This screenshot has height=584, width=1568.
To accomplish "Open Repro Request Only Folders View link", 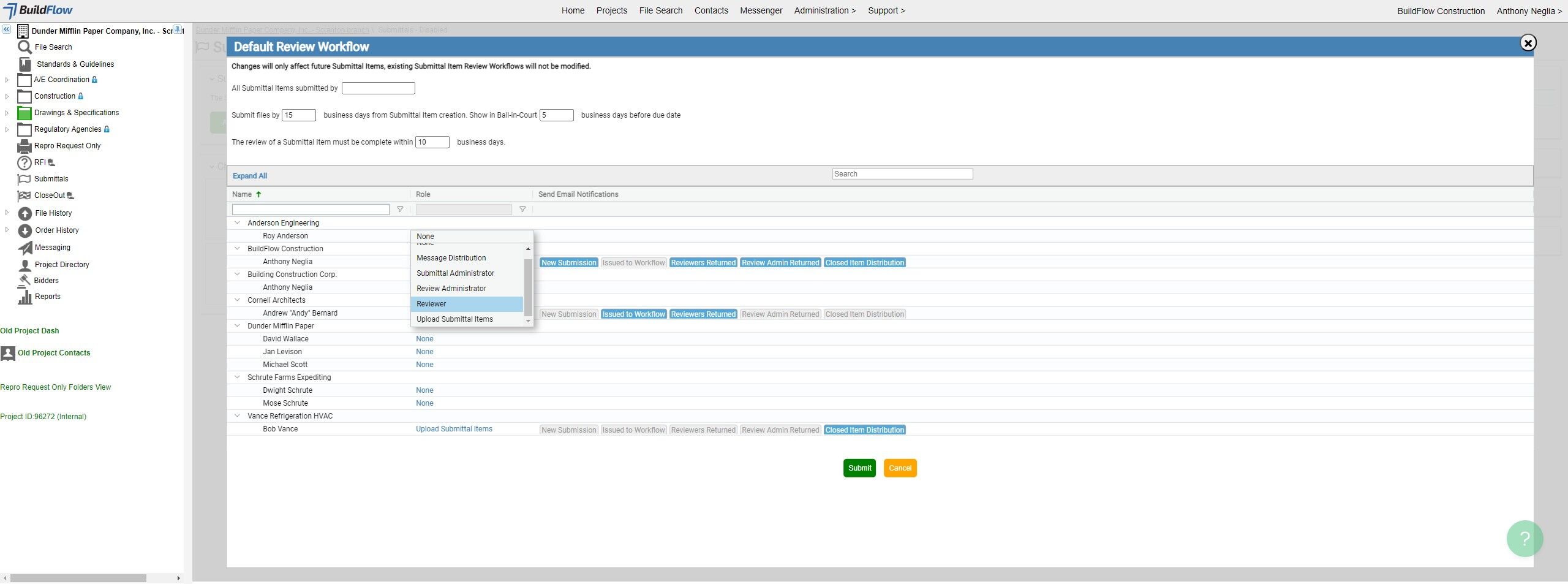I will 56,387.
